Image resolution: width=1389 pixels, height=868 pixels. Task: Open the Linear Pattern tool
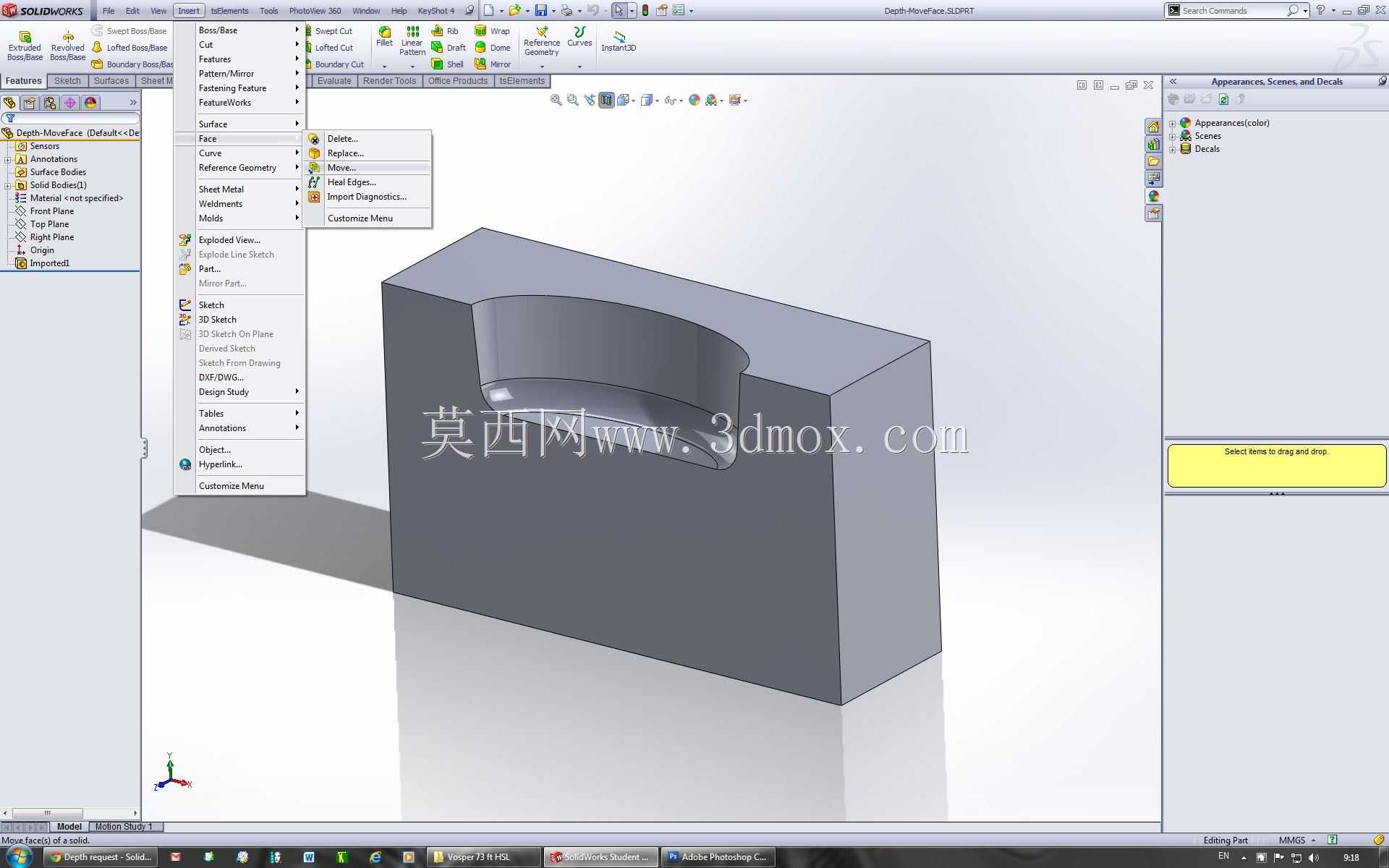point(412,41)
